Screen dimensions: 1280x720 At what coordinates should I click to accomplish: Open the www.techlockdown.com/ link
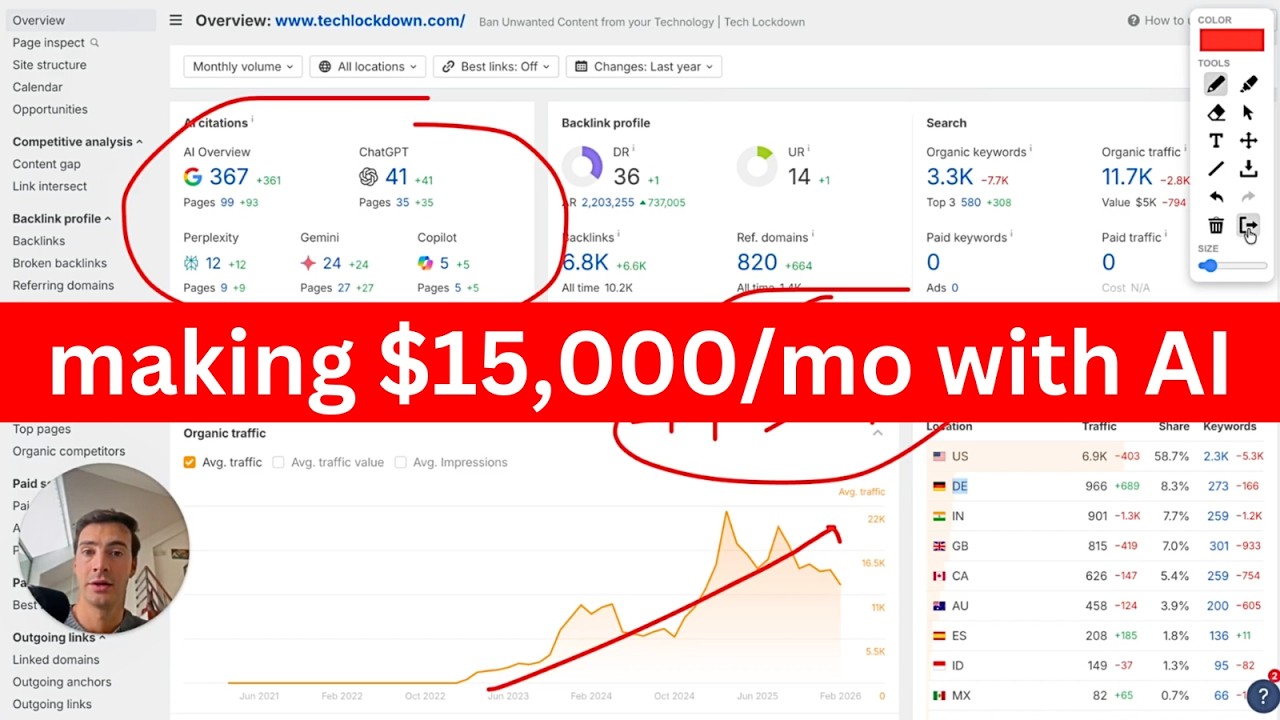(370, 20)
